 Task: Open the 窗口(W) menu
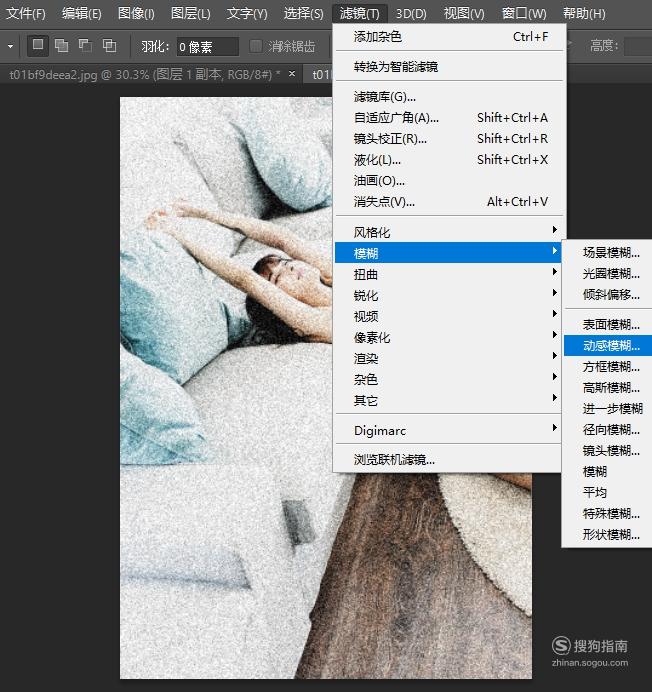tap(524, 14)
